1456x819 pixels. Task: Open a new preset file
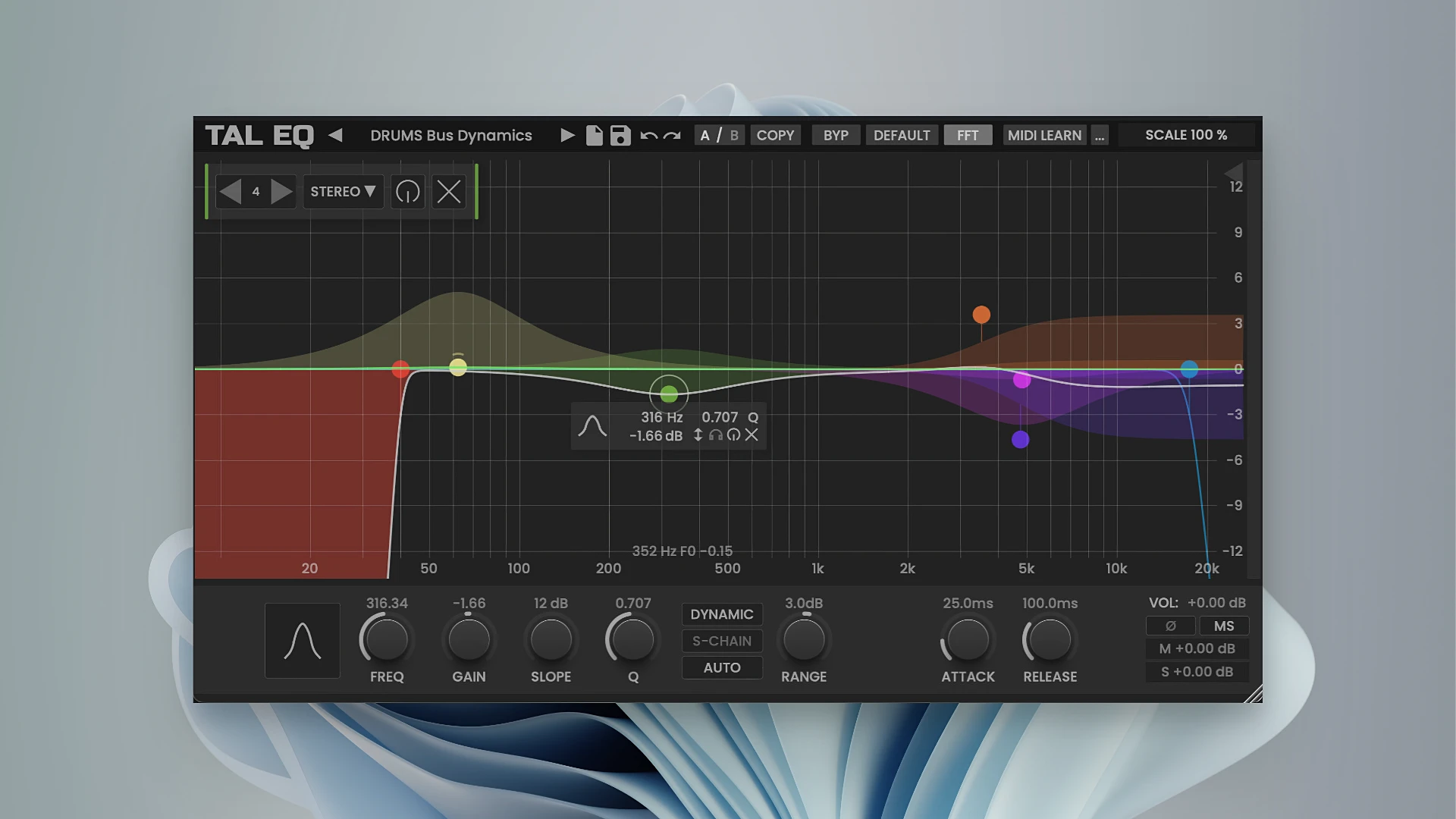click(x=595, y=135)
